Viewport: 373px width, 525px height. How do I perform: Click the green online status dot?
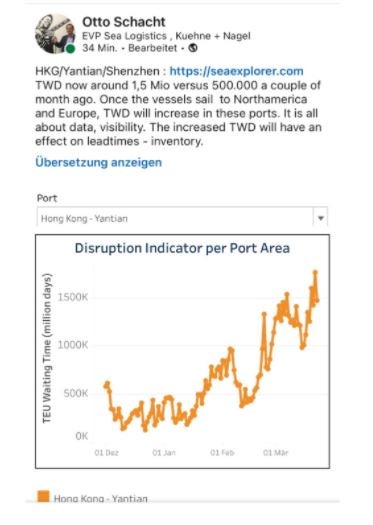(x=70, y=49)
